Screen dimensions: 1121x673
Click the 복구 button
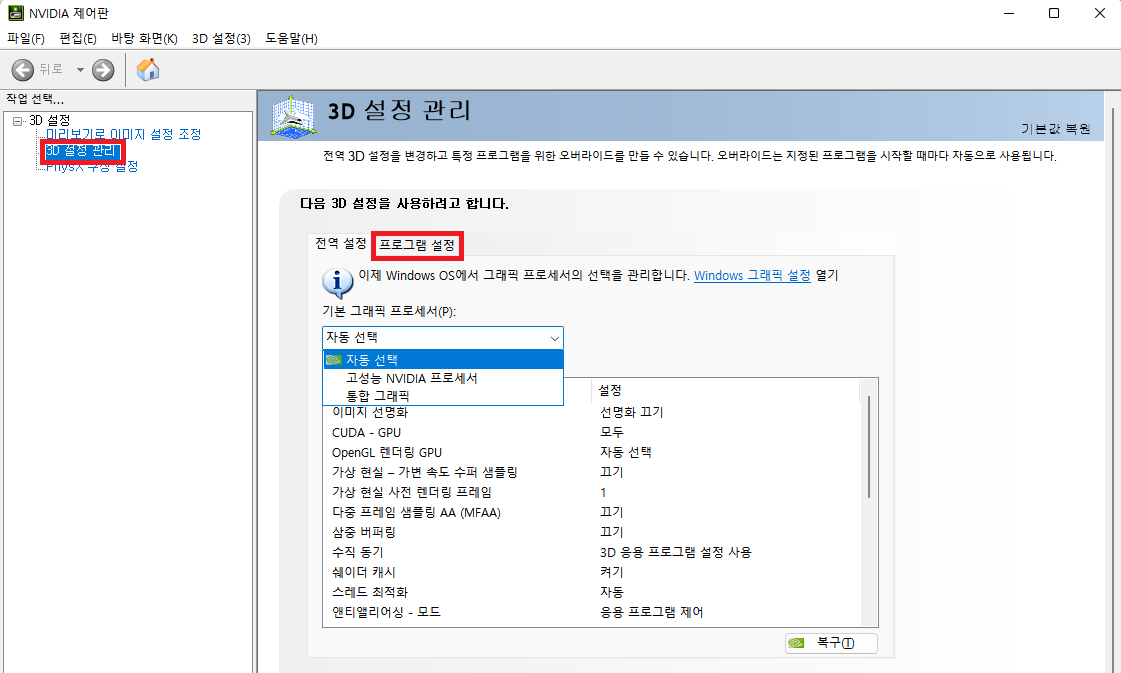pyautogui.click(x=831, y=643)
